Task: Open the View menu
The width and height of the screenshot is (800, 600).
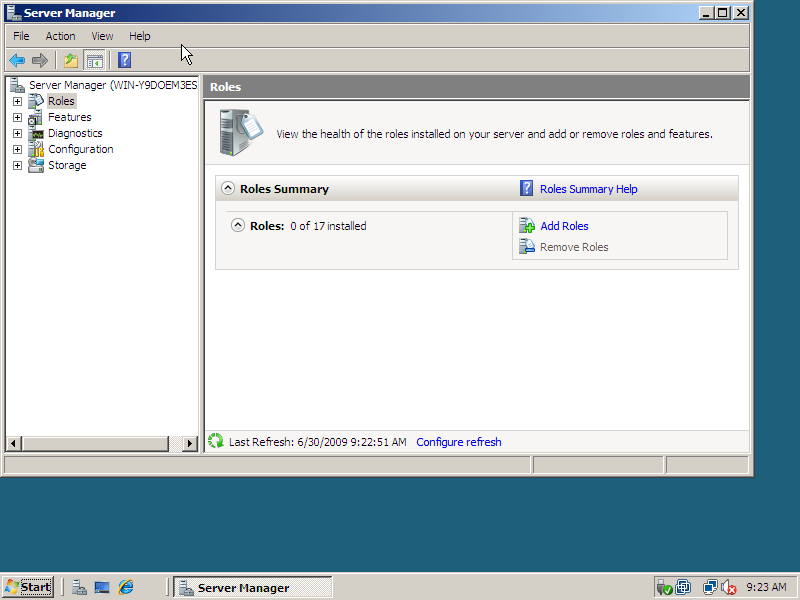Action: 102,36
